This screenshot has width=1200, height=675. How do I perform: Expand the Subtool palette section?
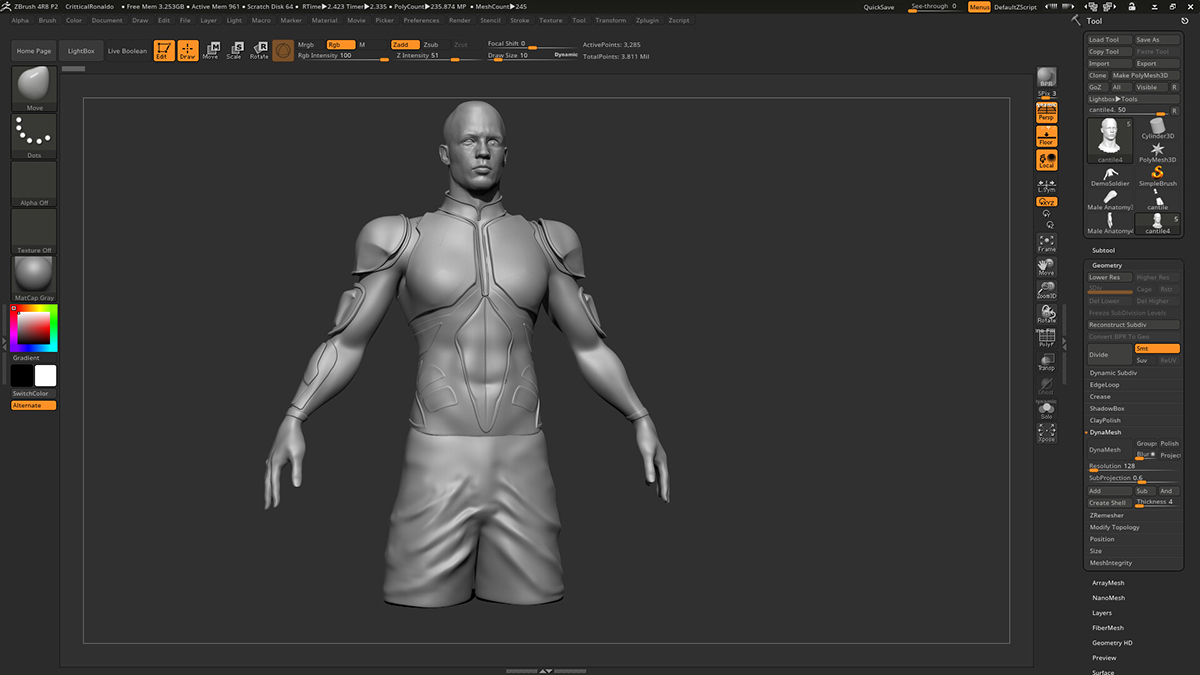[1103, 250]
